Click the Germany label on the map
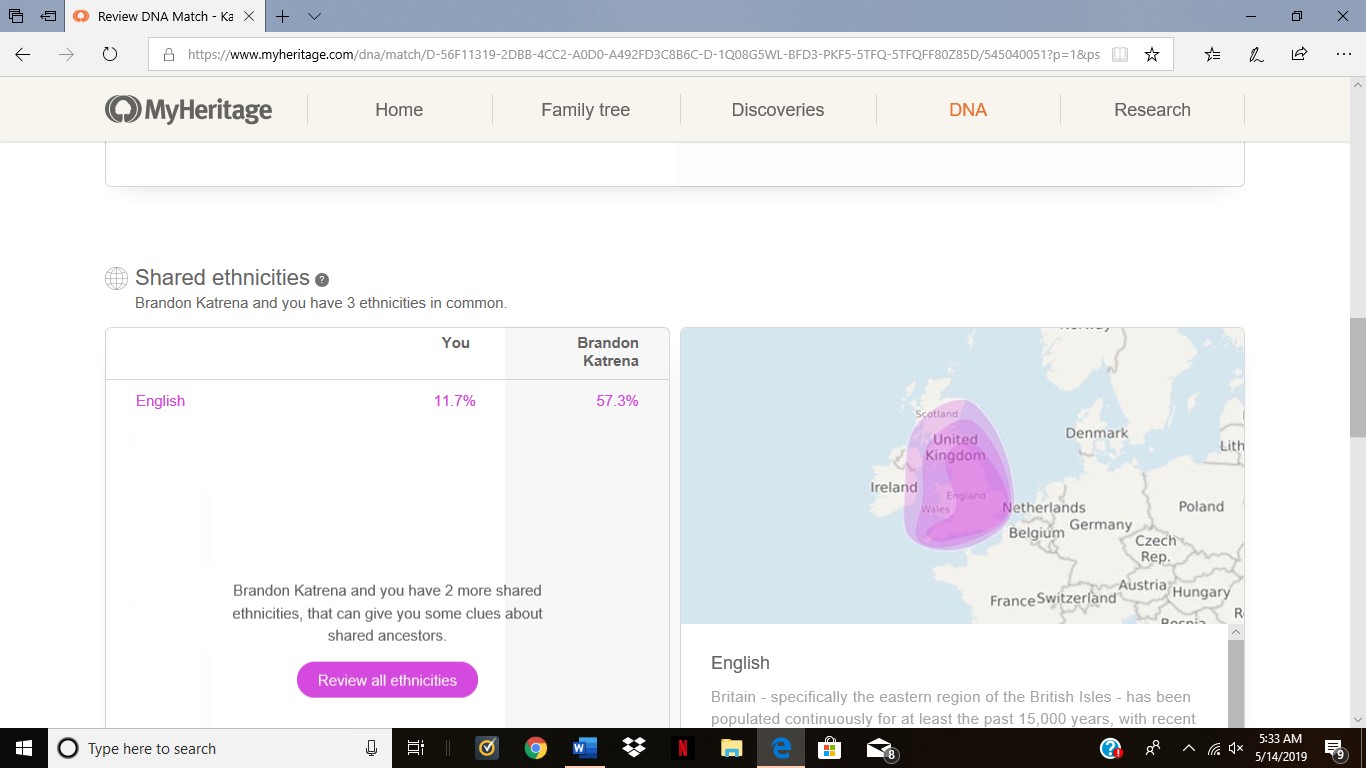Image resolution: width=1366 pixels, height=768 pixels. pos(1100,525)
